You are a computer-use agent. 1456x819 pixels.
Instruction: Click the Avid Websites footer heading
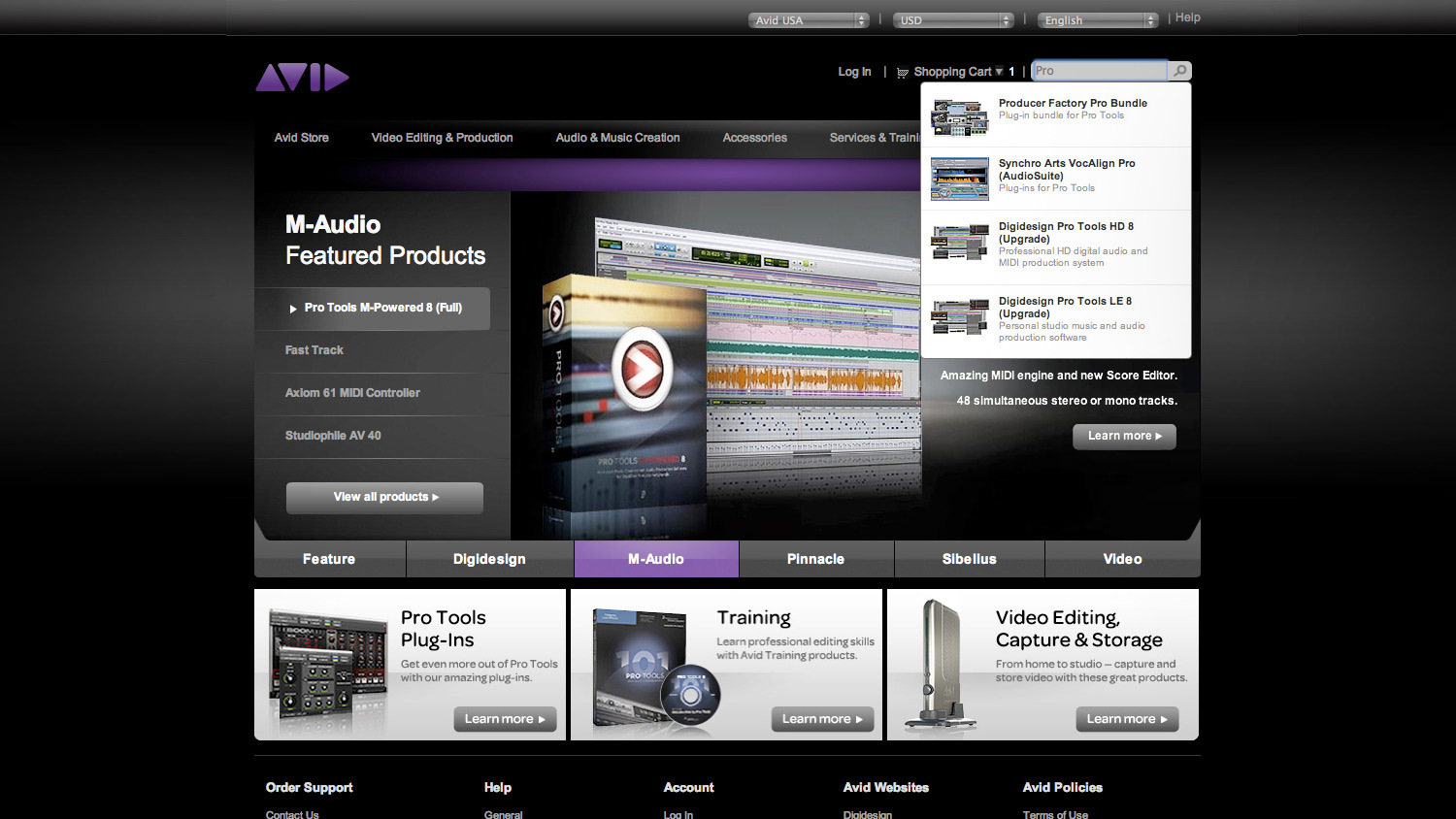pos(886,788)
